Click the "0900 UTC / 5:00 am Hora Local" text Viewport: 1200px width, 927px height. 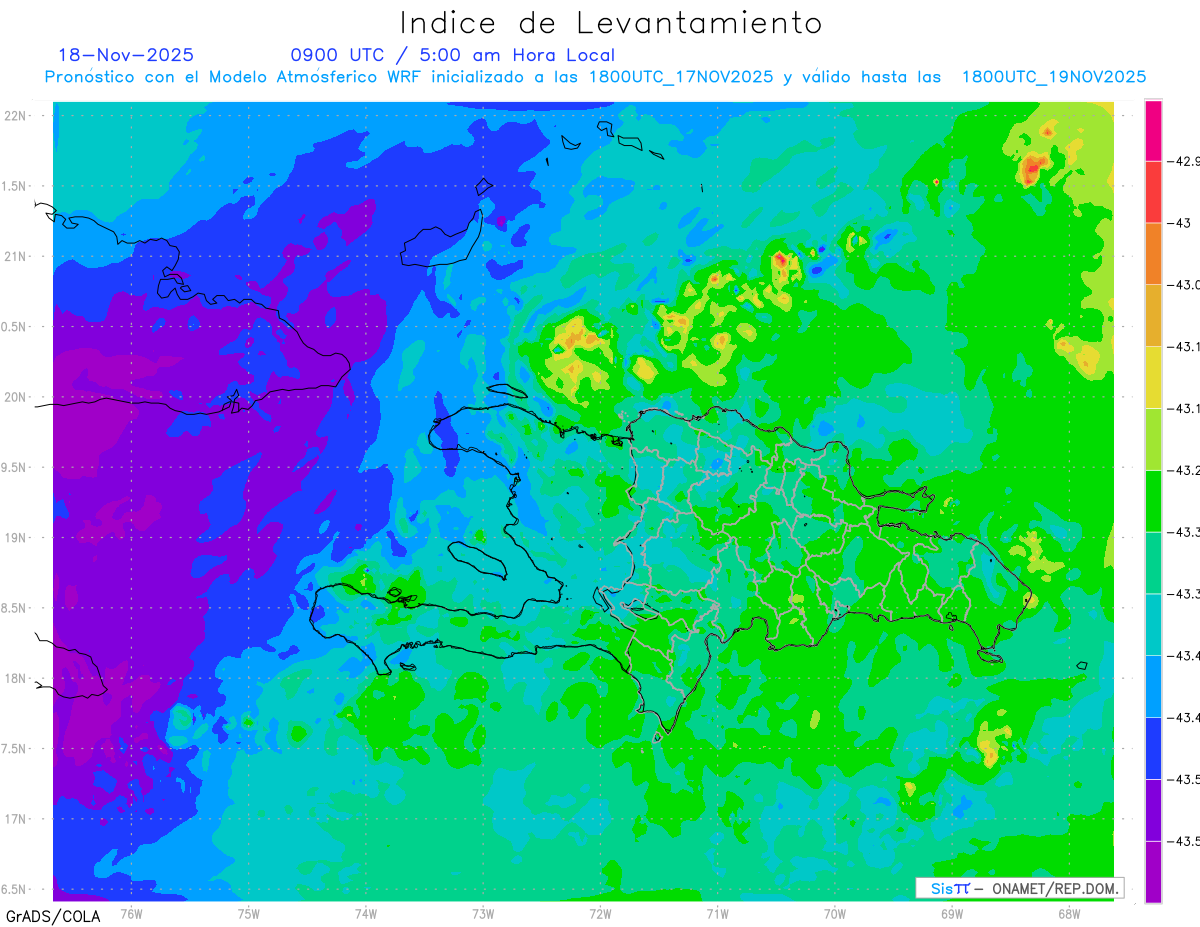click(x=452, y=55)
